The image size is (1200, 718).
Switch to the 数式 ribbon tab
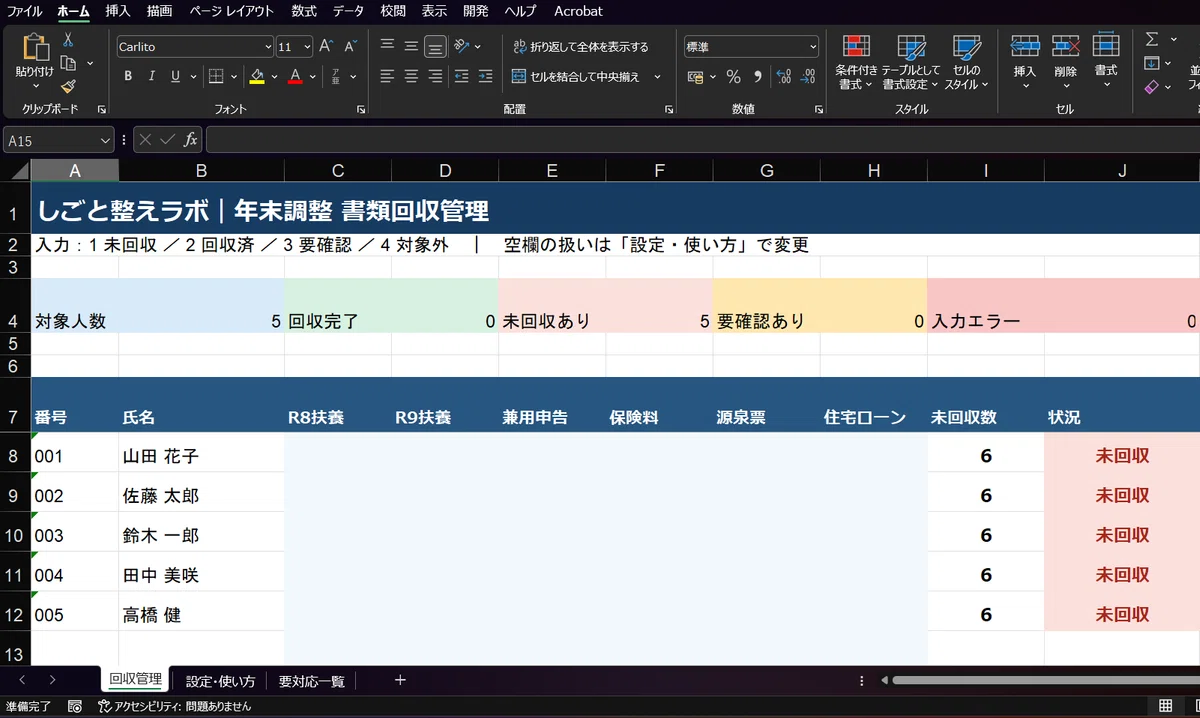304,11
